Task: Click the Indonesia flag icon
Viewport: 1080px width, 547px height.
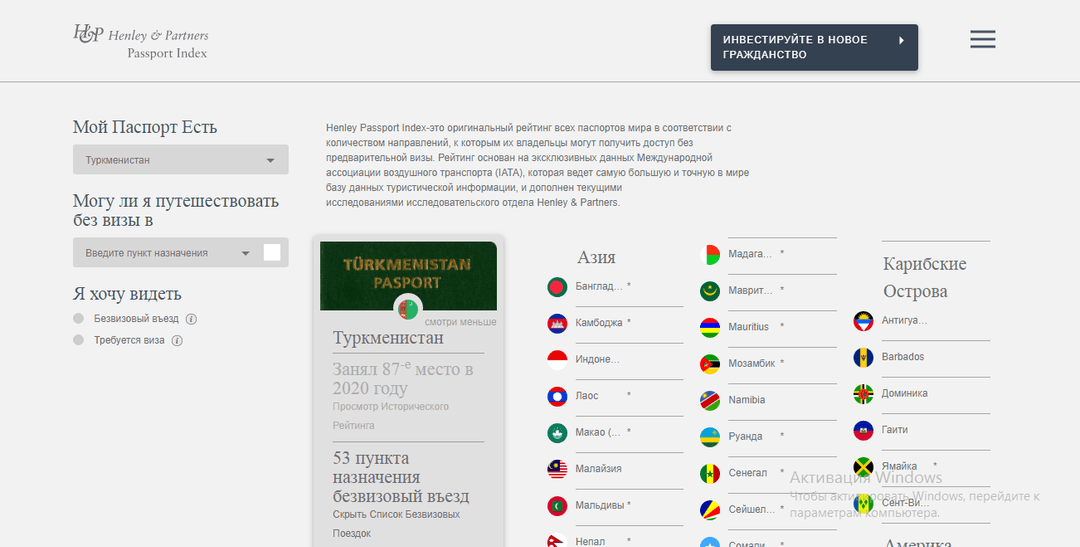Action: 557,360
